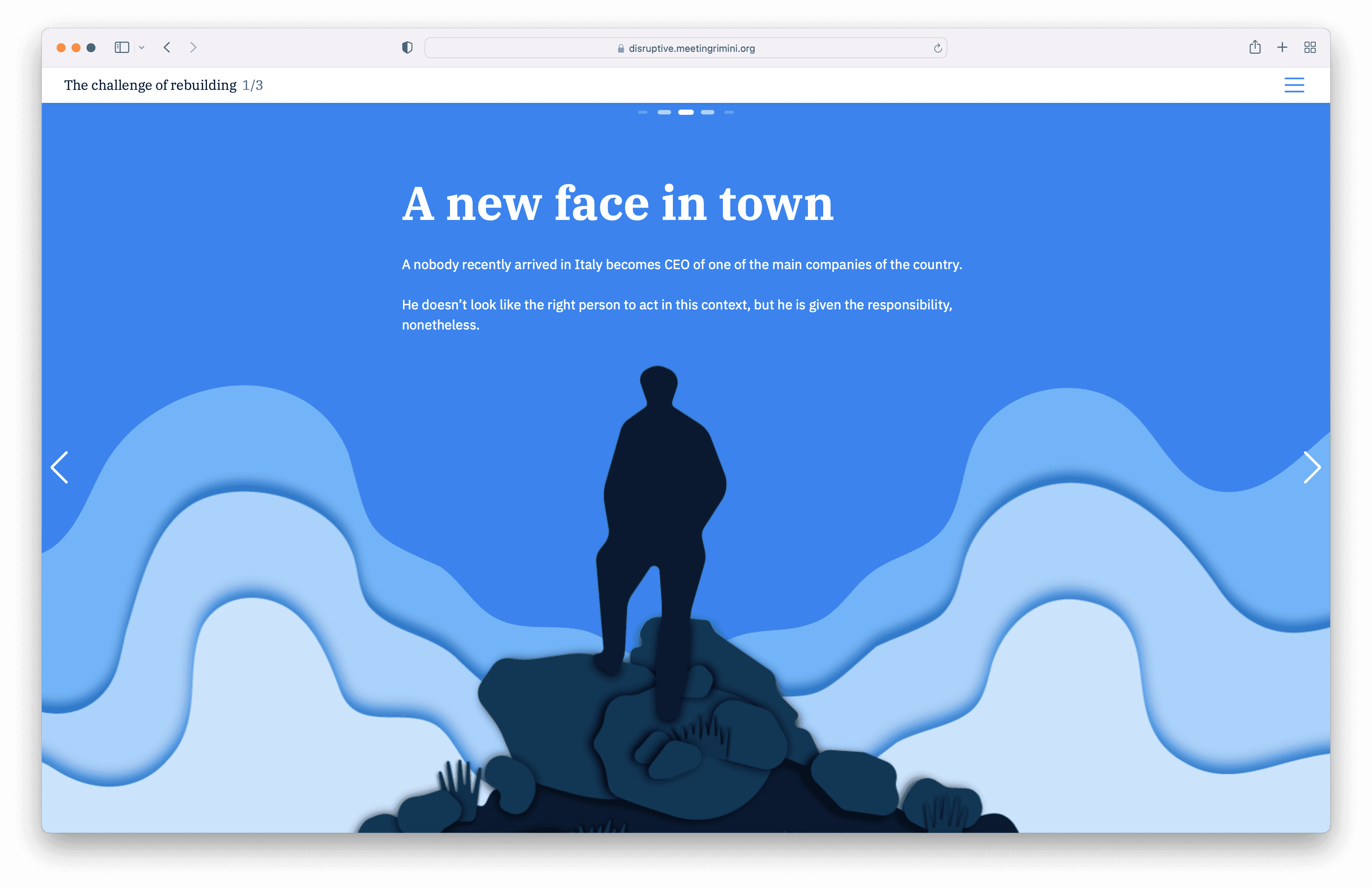Expand the sidebar dropdown chevron
The width and height of the screenshot is (1372, 888).
(x=142, y=48)
